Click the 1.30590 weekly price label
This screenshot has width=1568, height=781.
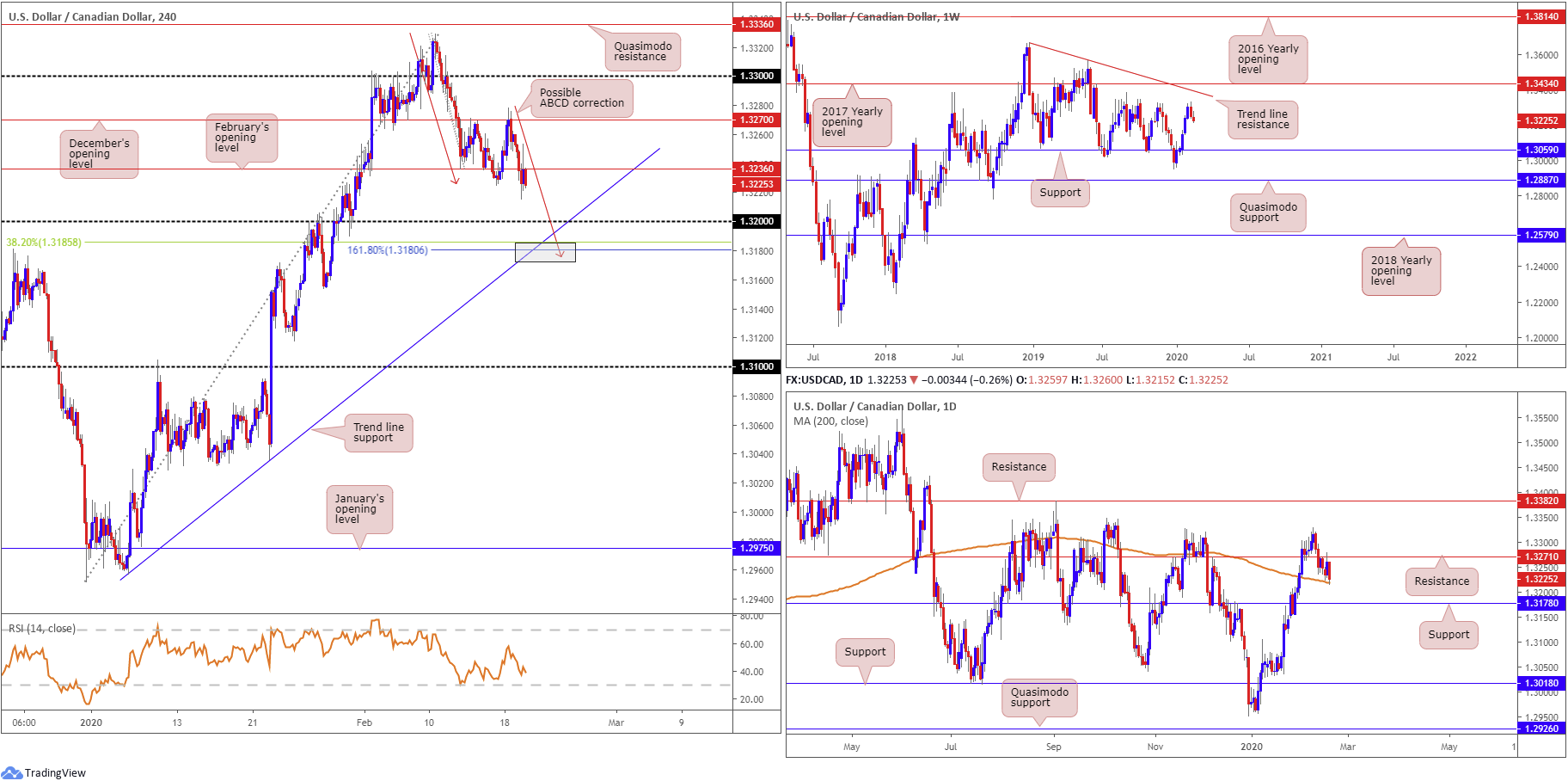(1541, 150)
